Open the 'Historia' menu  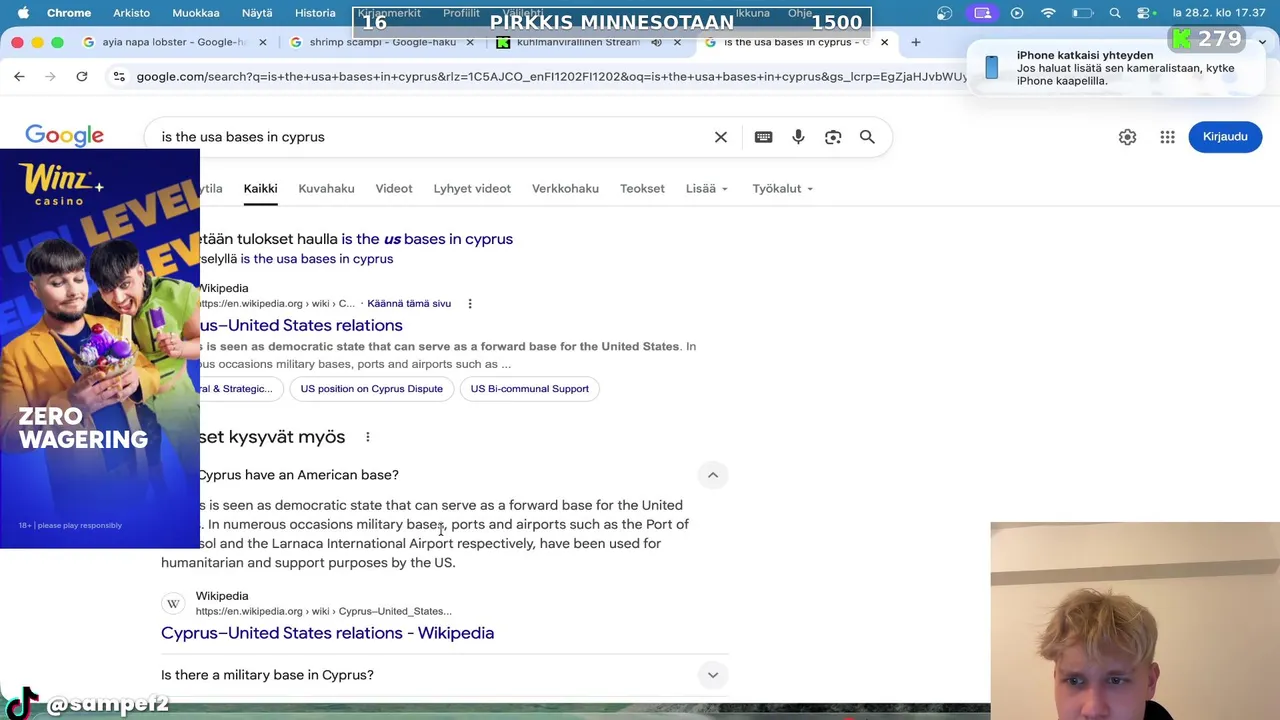(x=315, y=13)
